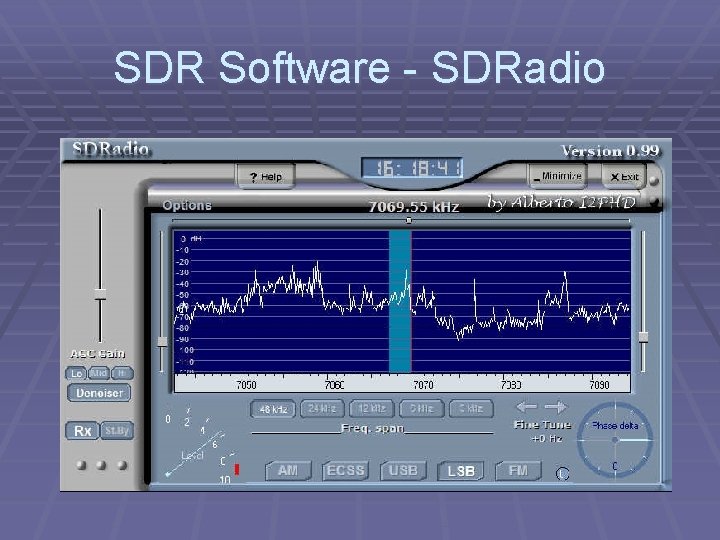Click the fine tune left arrow
The height and width of the screenshot is (540, 720).
(526, 407)
